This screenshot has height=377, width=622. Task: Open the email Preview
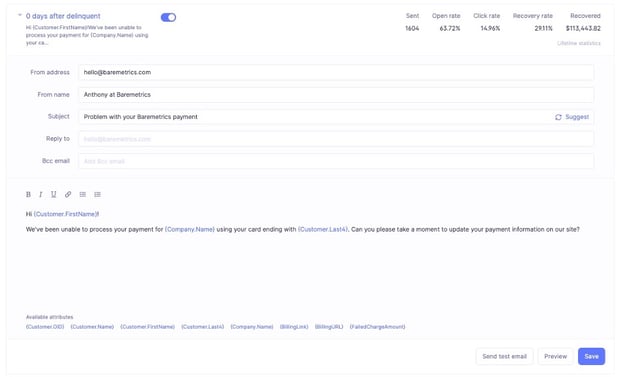(x=555, y=356)
